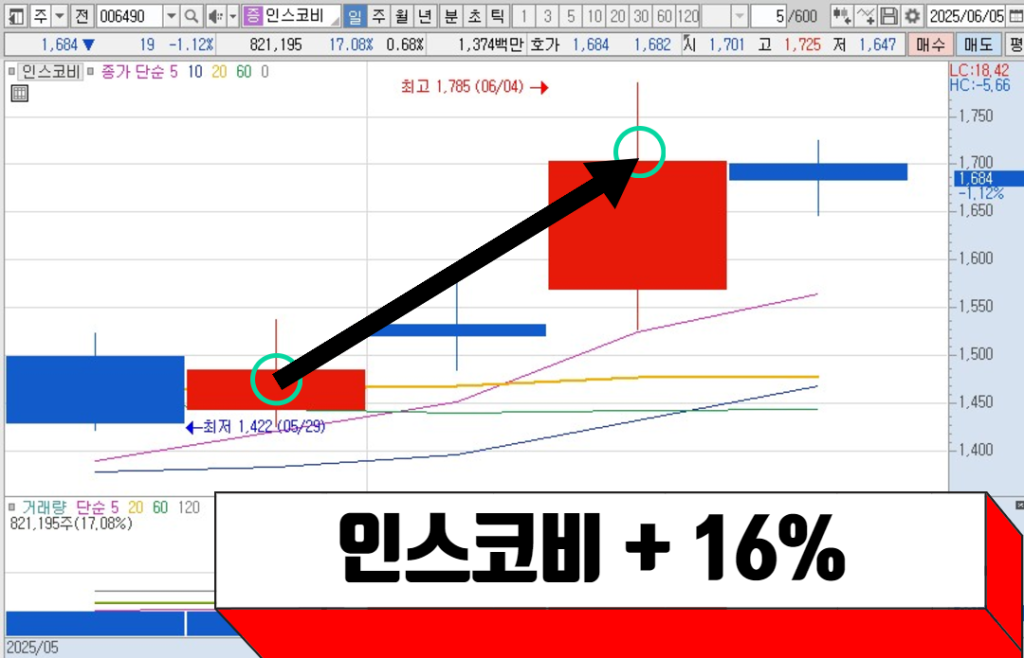The width and height of the screenshot is (1024, 658).
Task: Click the volume value 821,195
Action: (276, 45)
